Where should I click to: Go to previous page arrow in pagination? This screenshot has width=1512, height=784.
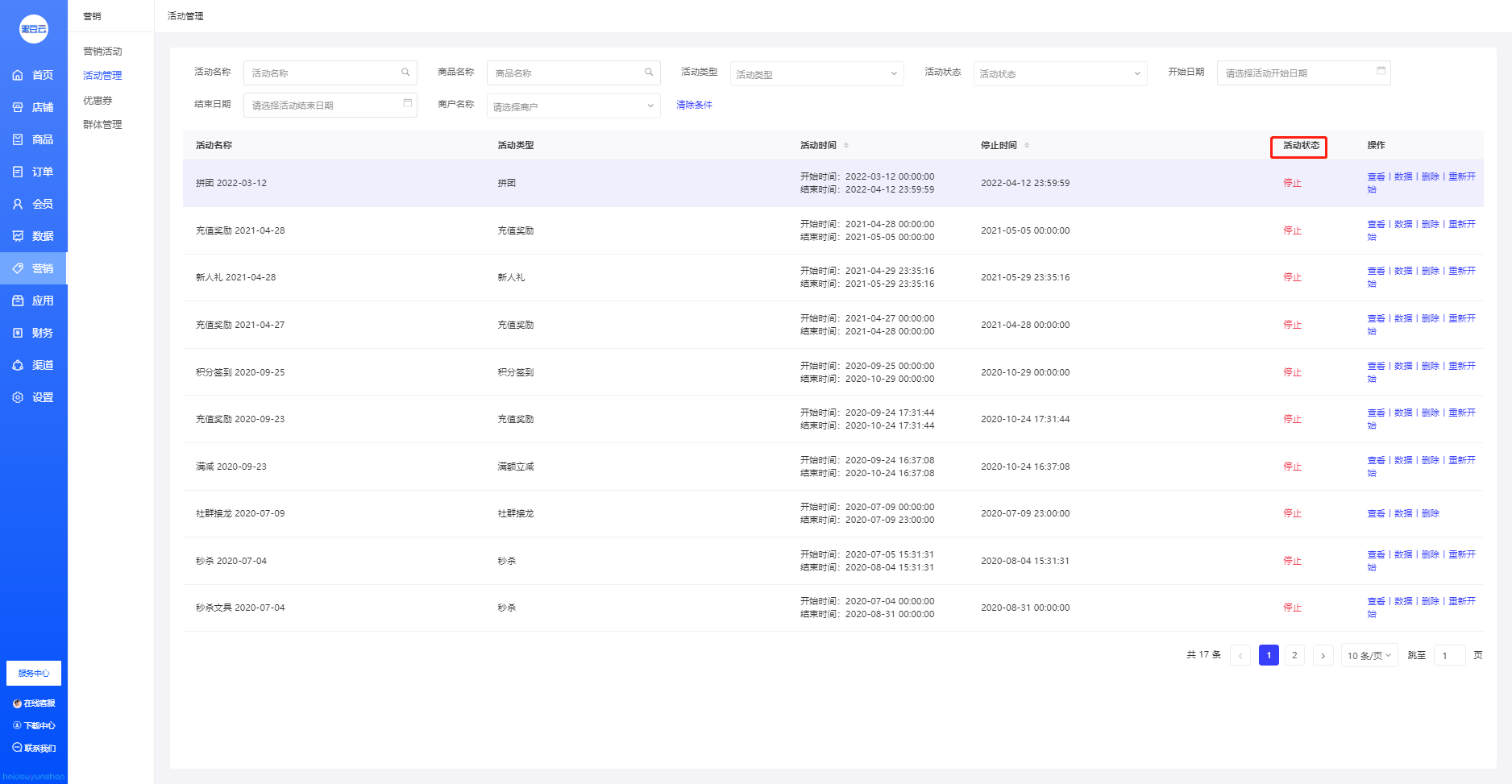point(1240,655)
